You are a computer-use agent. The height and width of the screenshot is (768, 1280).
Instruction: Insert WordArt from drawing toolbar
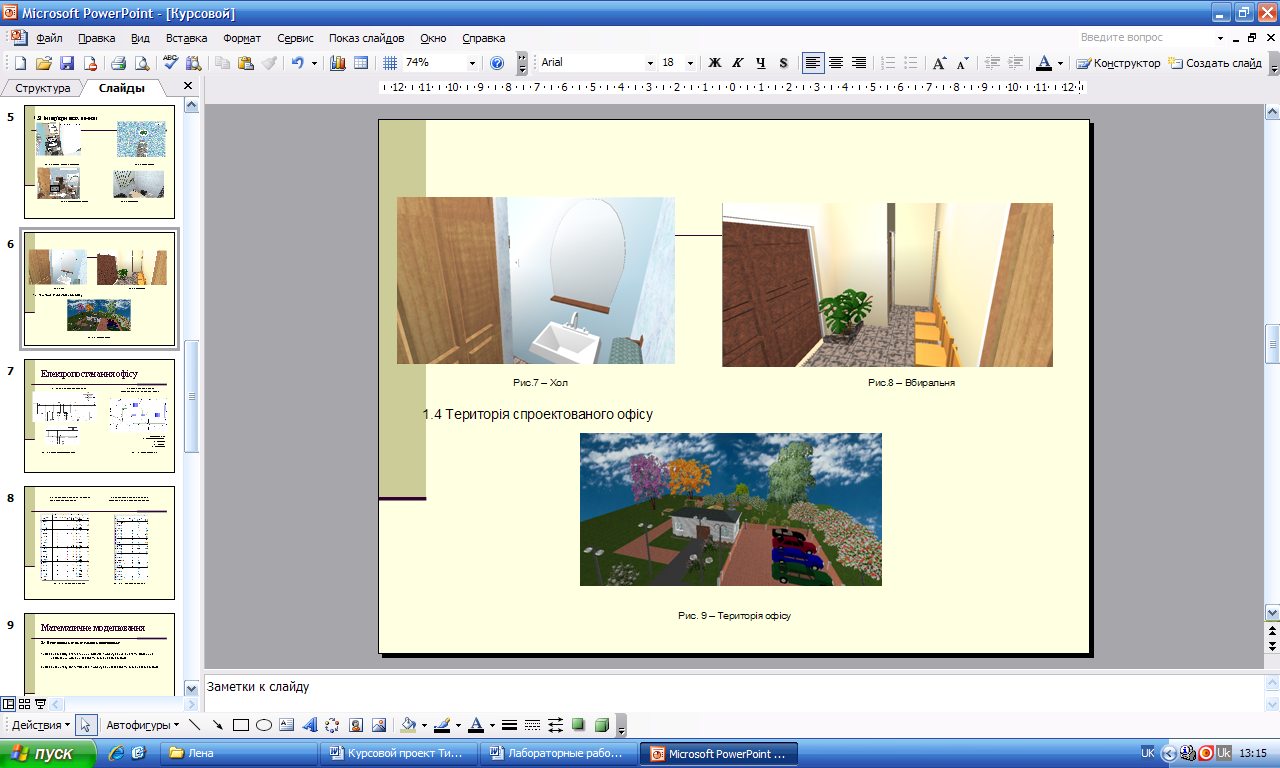click(309, 725)
